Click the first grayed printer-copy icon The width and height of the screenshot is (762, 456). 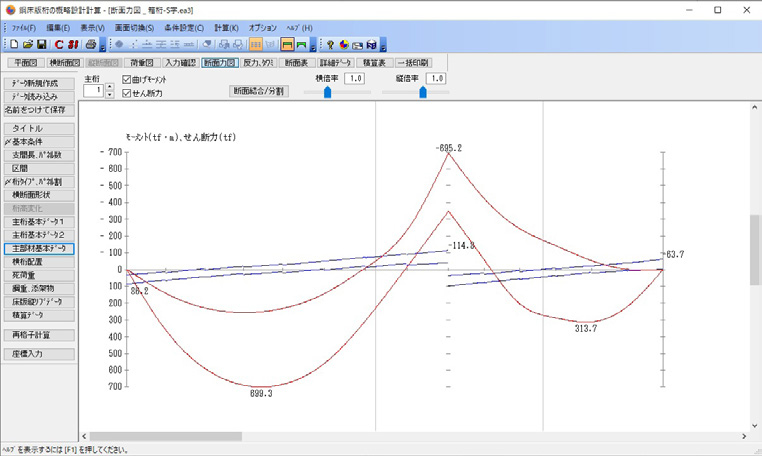pos(224,45)
